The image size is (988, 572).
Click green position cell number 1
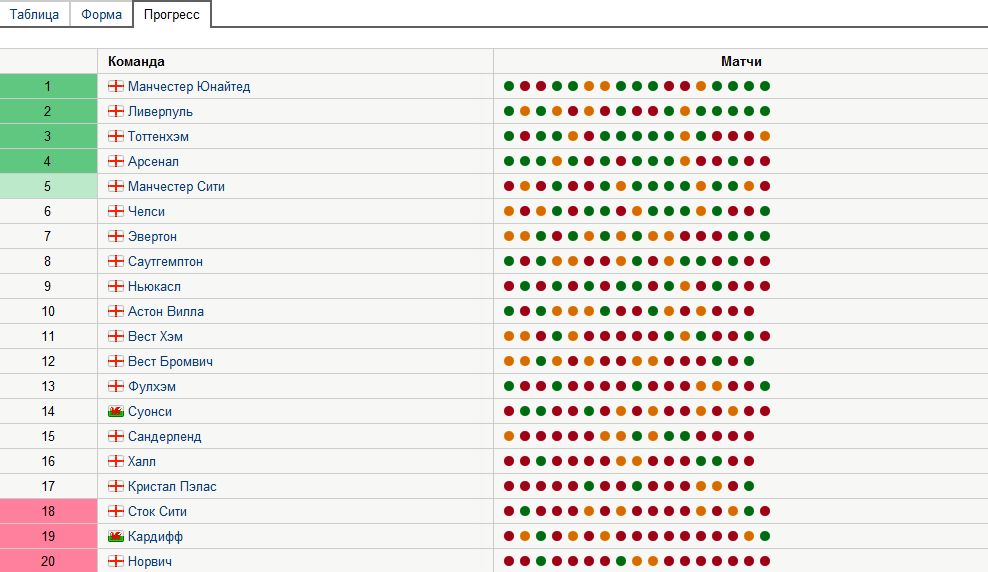pos(49,86)
